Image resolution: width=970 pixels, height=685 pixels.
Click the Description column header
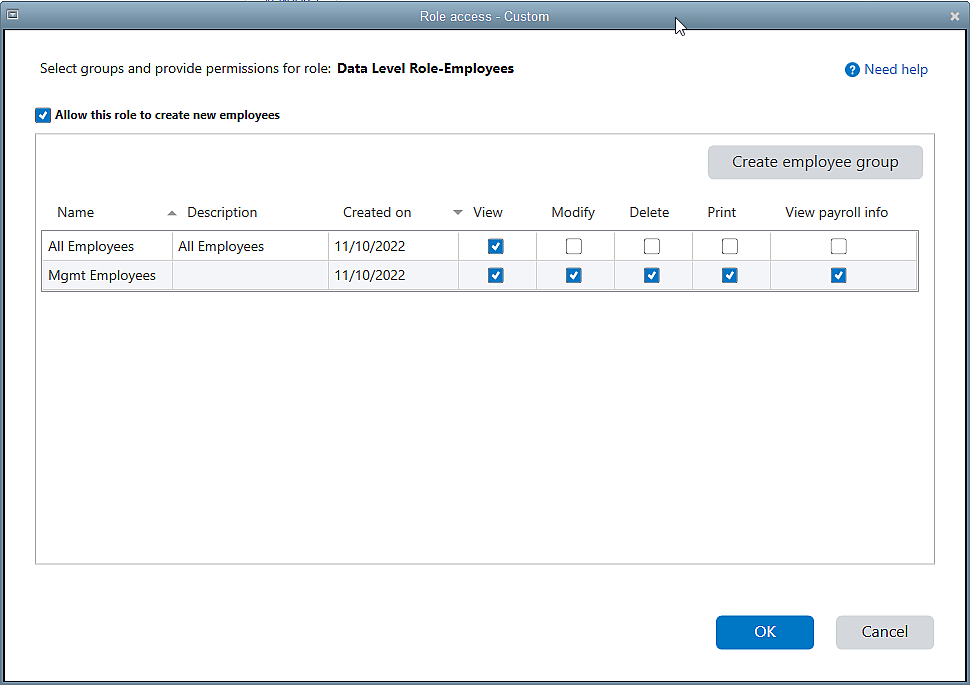222,213
